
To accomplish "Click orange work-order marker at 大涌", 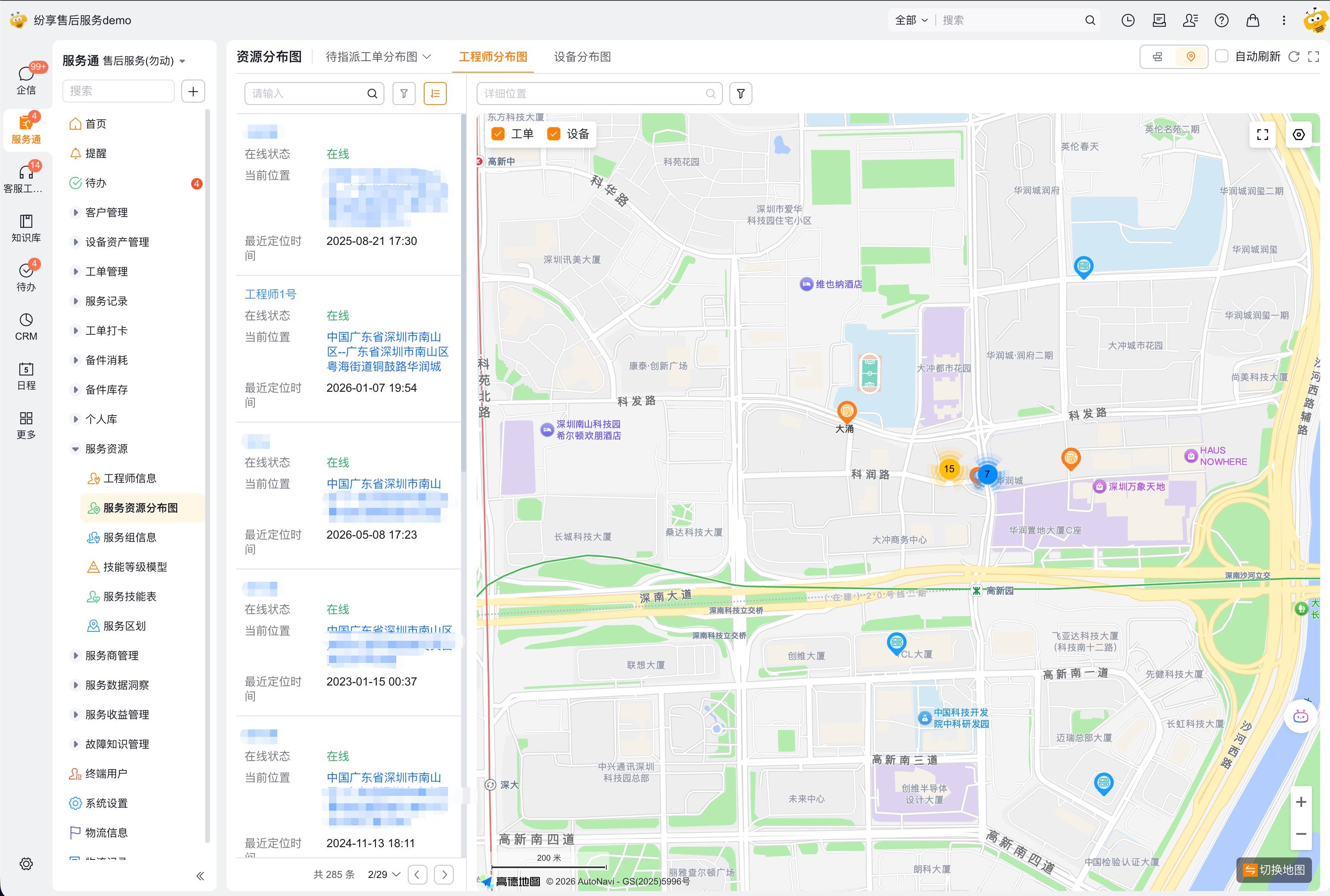I will click(847, 411).
